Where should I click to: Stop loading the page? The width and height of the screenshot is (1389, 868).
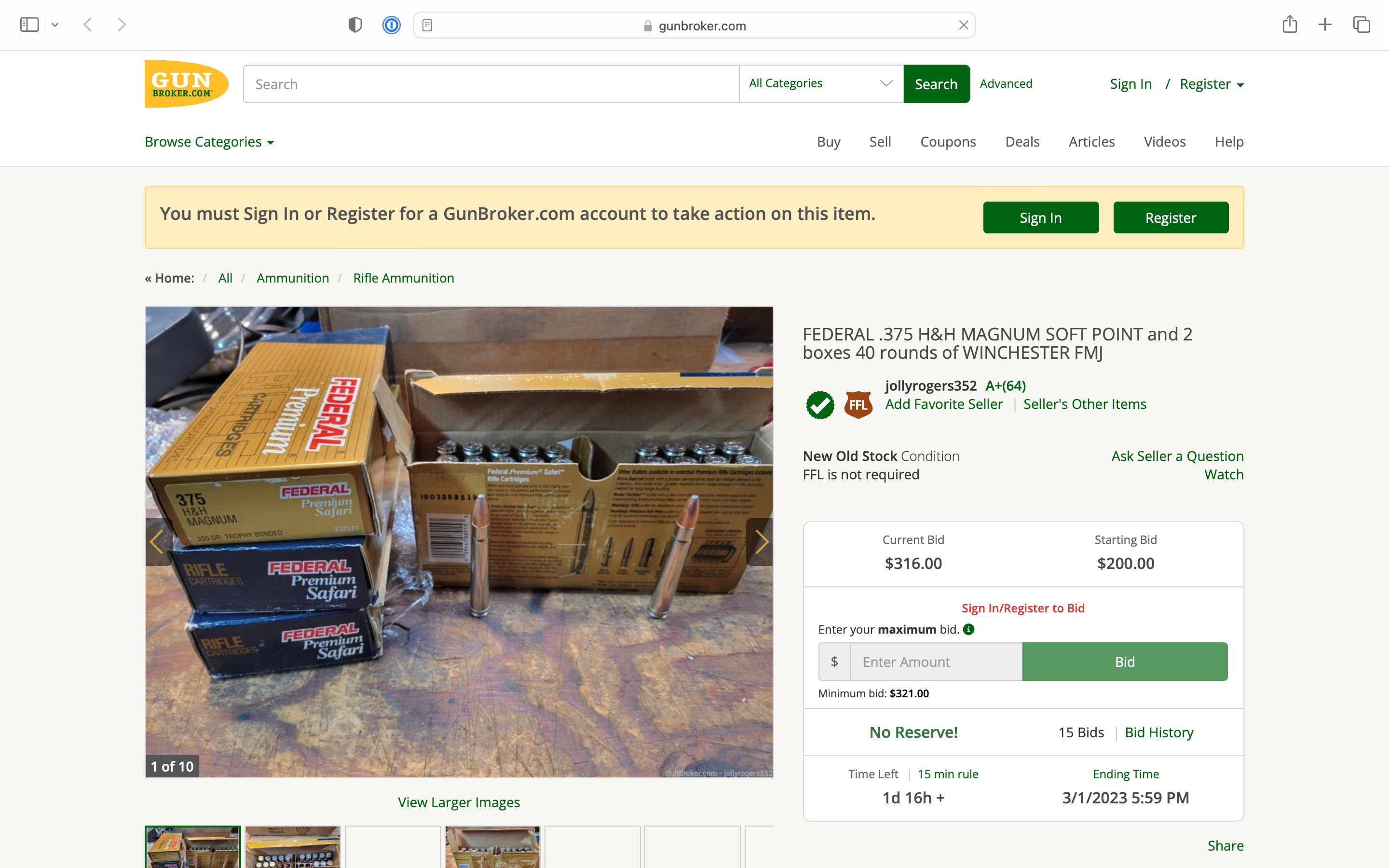(964, 25)
